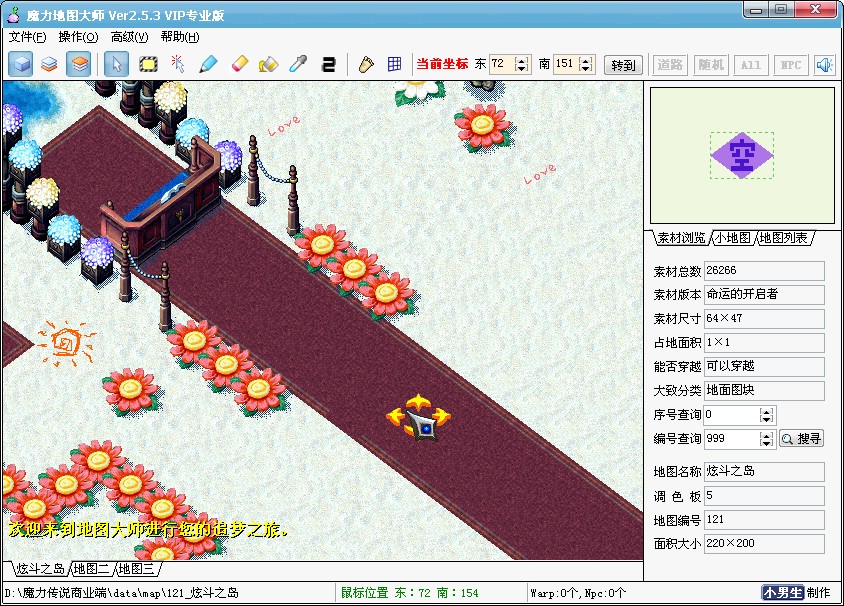Click the 序号查询 input field
The width and height of the screenshot is (844, 606).
(x=731, y=414)
